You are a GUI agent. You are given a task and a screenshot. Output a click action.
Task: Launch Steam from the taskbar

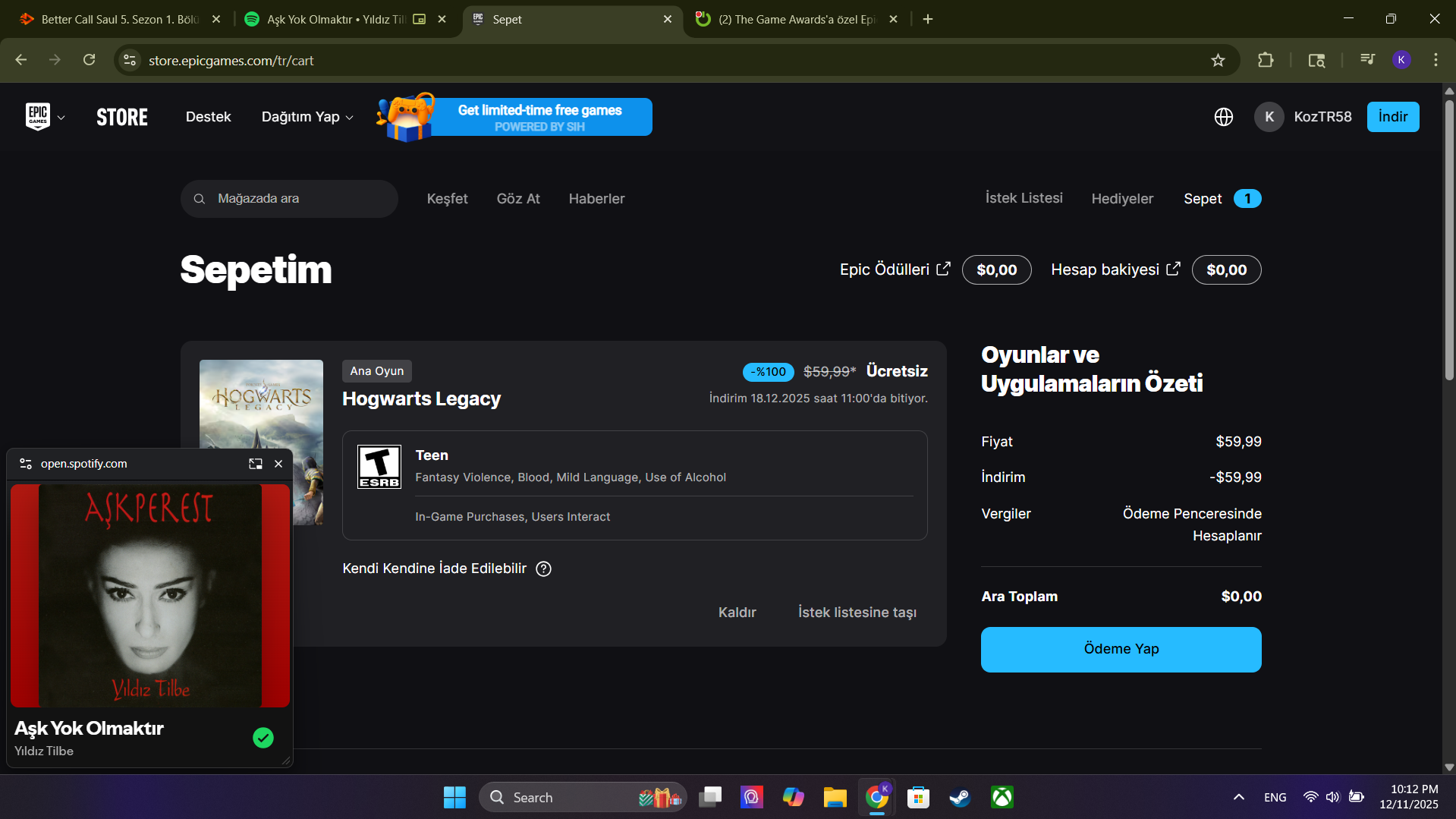(x=960, y=798)
